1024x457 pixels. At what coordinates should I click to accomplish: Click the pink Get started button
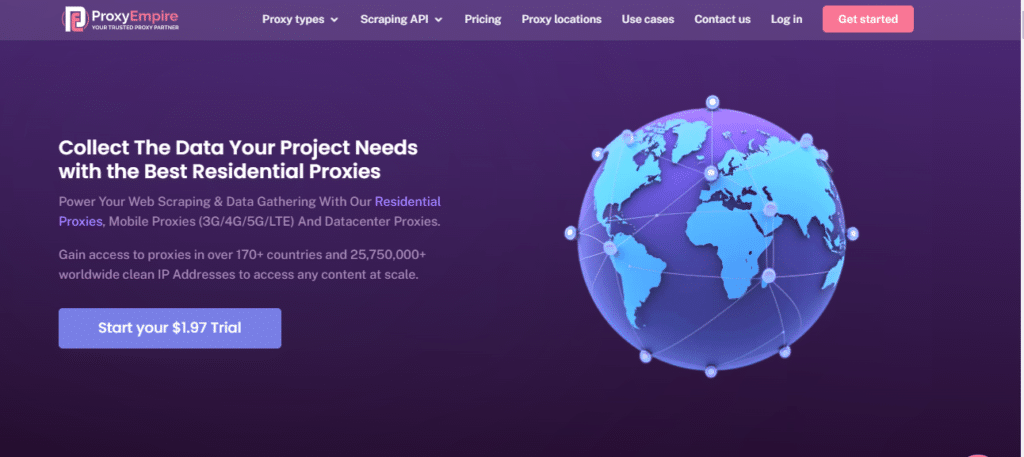tap(868, 19)
